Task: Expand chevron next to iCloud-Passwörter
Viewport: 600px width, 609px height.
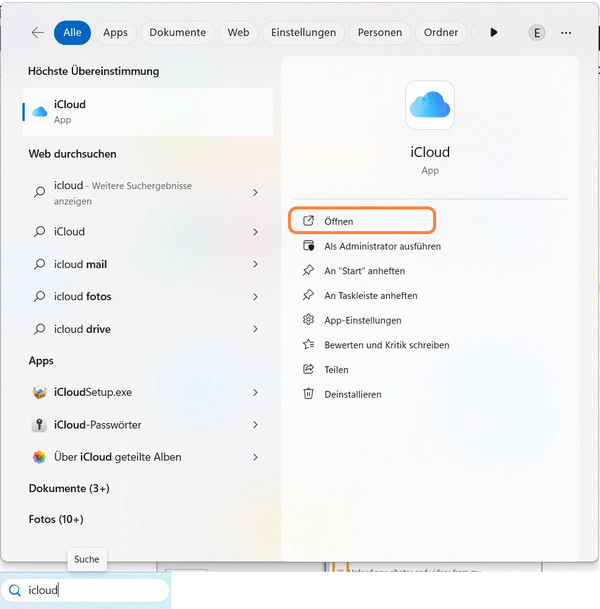Action: point(255,425)
